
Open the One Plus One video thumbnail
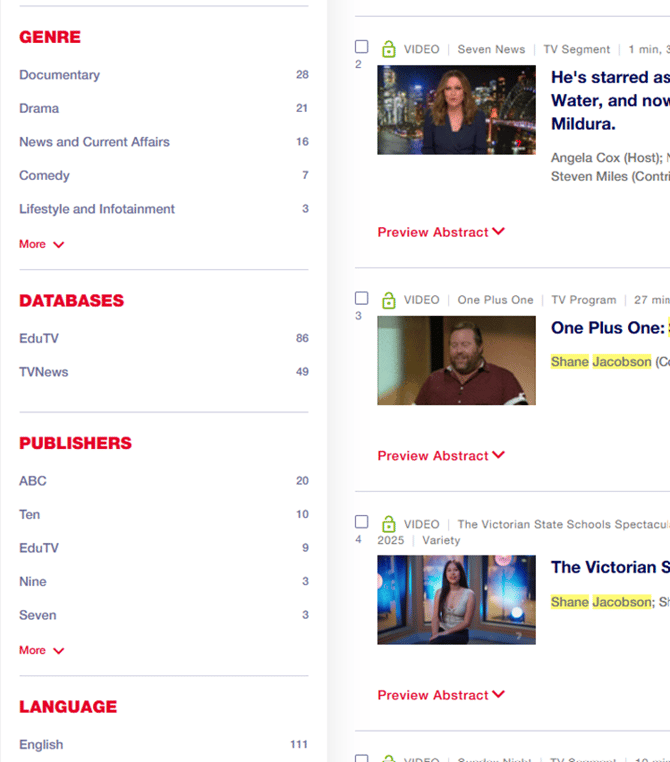pyautogui.click(x=456, y=360)
